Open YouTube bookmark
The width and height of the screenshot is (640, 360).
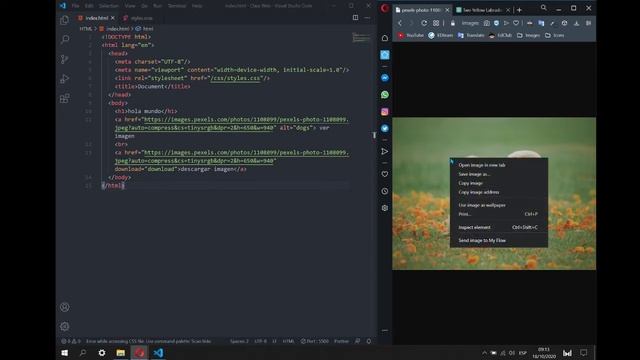point(411,36)
